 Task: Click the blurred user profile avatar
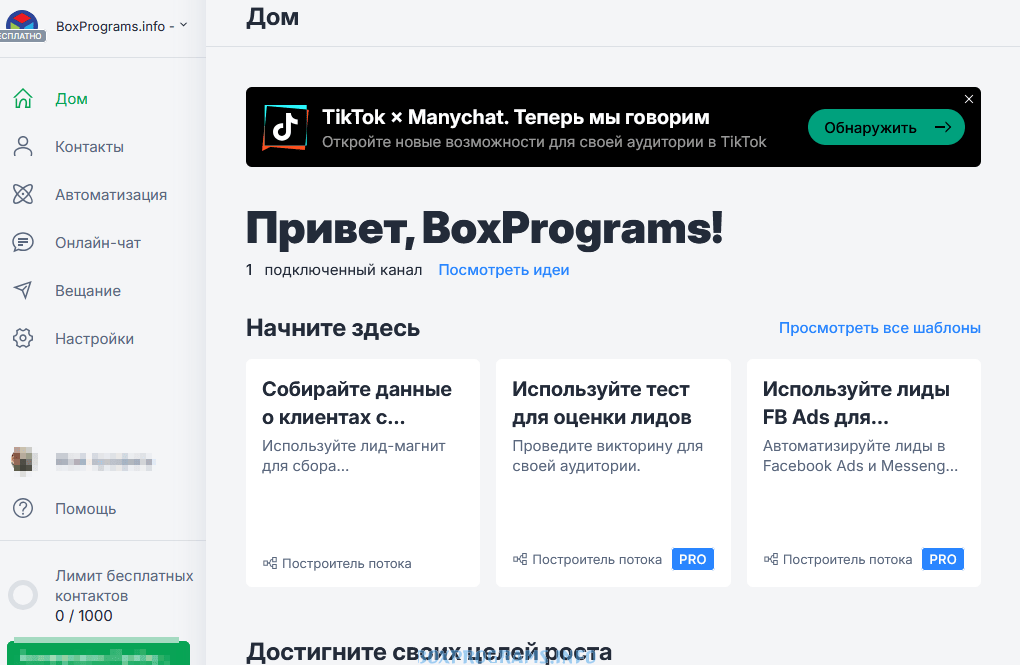pos(22,461)
